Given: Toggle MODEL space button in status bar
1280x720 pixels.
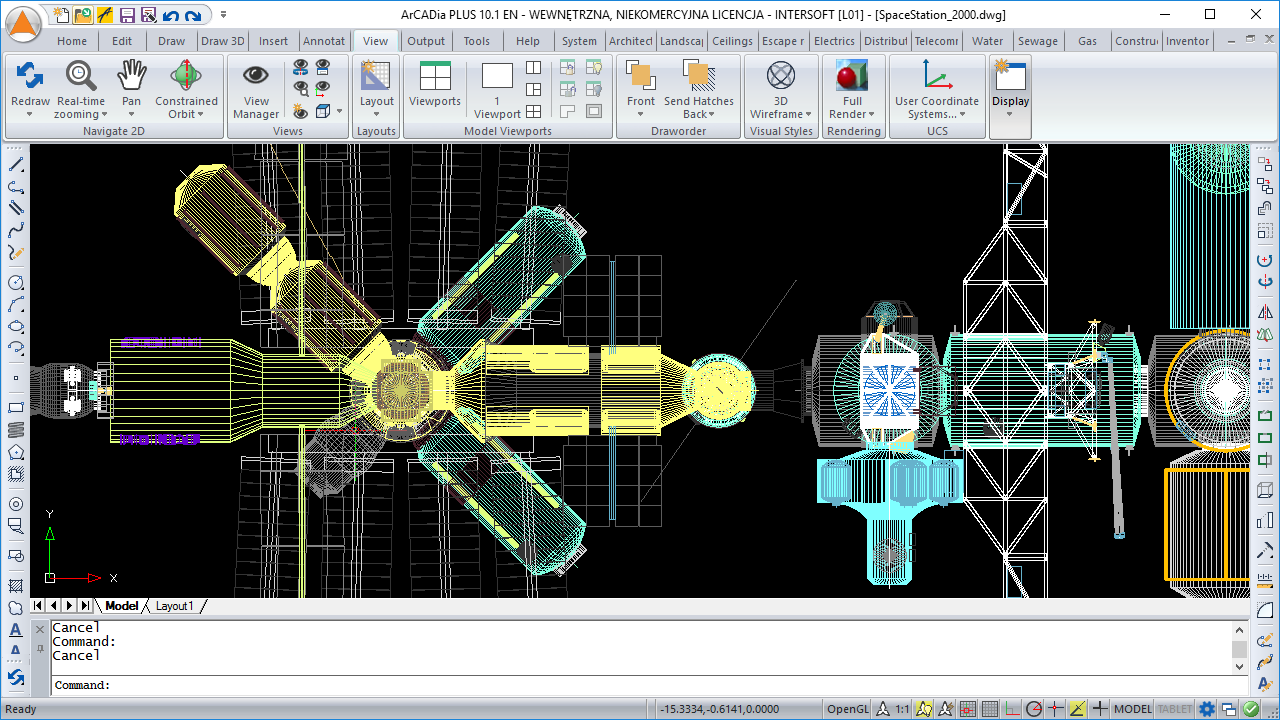Looking at the screenshot, I should pyautogui.click(x=1132, y=709).
